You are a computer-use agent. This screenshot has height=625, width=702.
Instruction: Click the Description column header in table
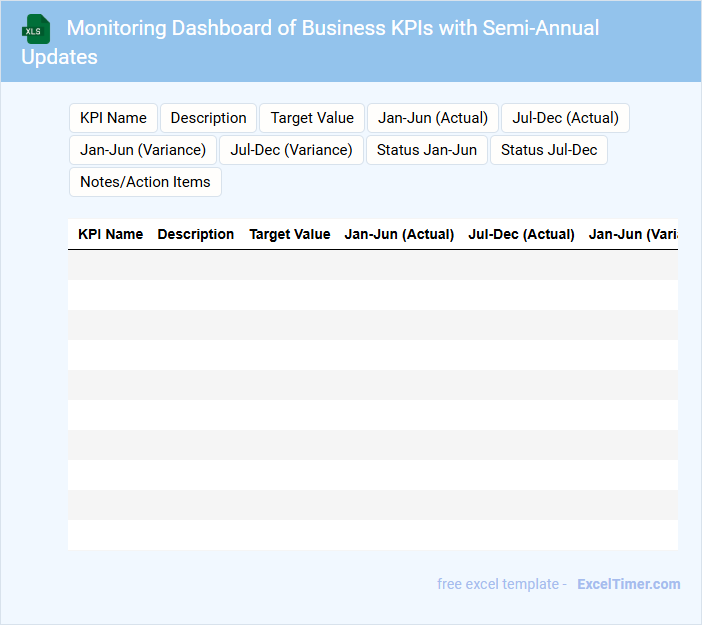(x=196, y=234)
